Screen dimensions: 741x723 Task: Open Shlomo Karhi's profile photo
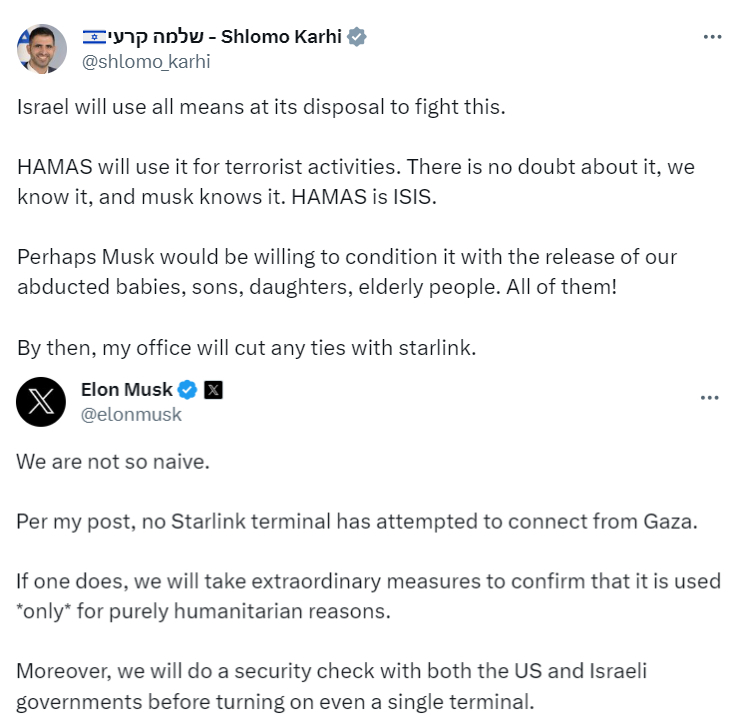click(x=40, y=47)
